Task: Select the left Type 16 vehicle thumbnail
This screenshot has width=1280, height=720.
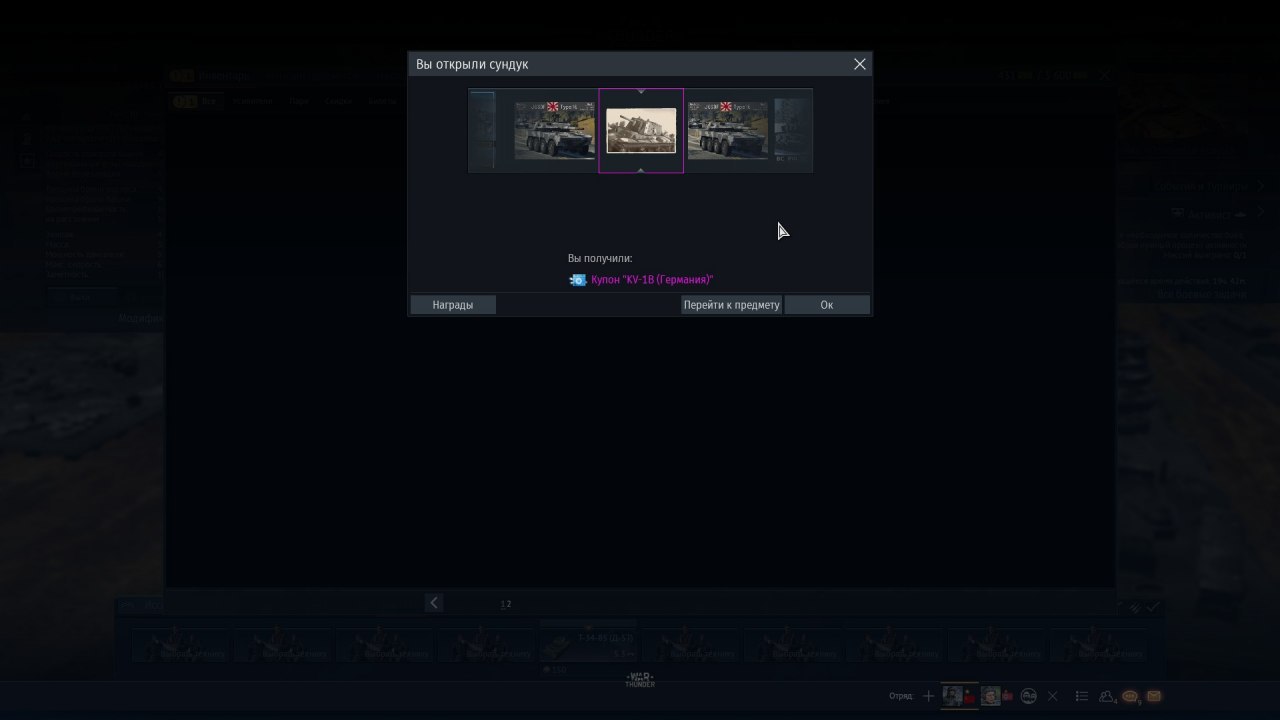Action: tap(555, 130)
